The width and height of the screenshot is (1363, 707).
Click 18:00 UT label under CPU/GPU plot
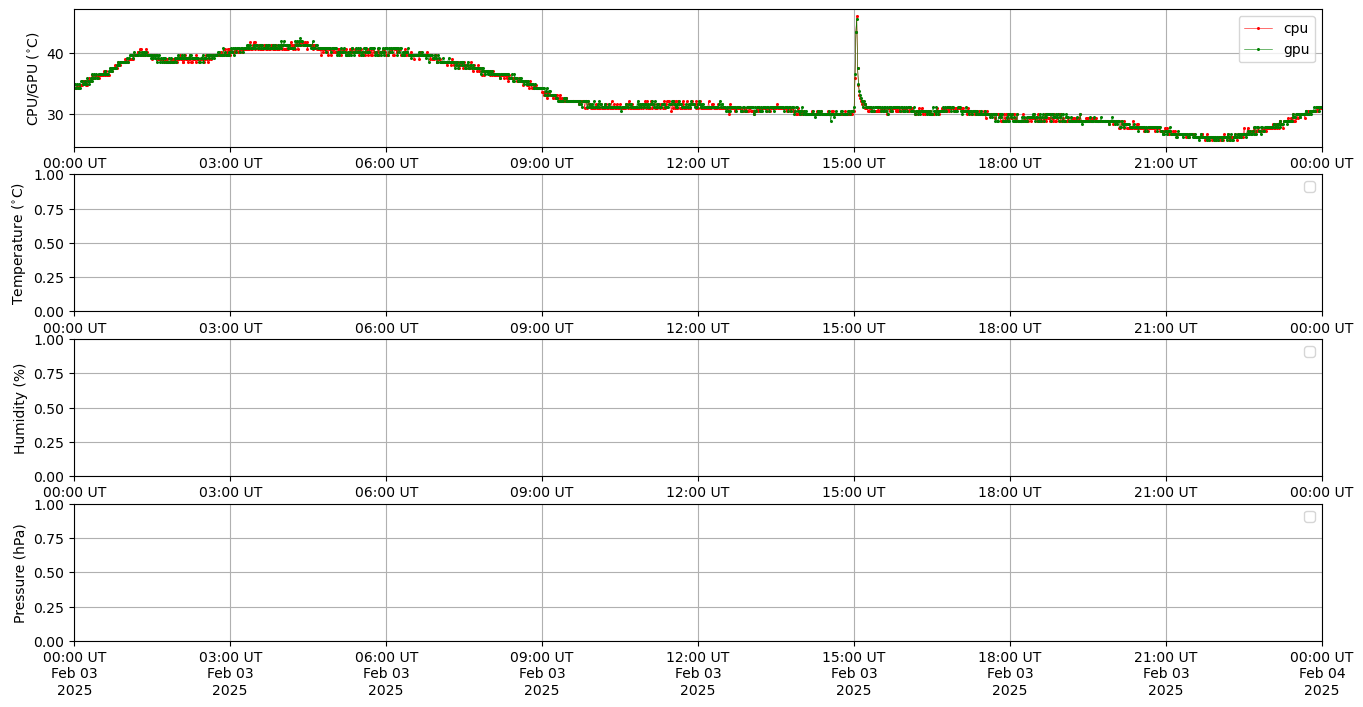tap(1010, 163)
